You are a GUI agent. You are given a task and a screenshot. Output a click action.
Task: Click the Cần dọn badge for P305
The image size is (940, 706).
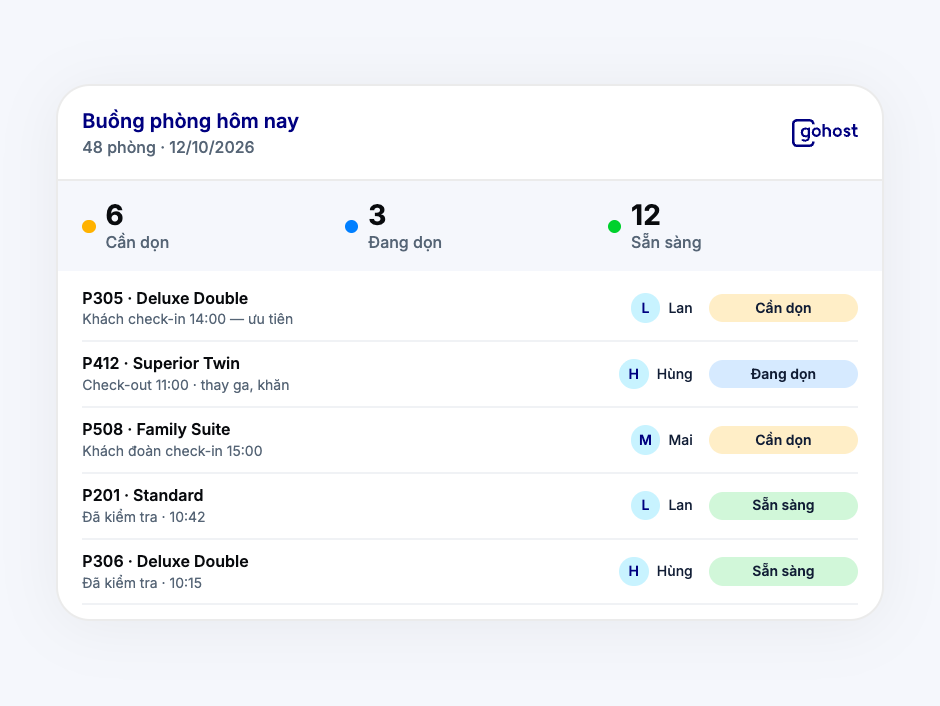[x=783, y=308]
